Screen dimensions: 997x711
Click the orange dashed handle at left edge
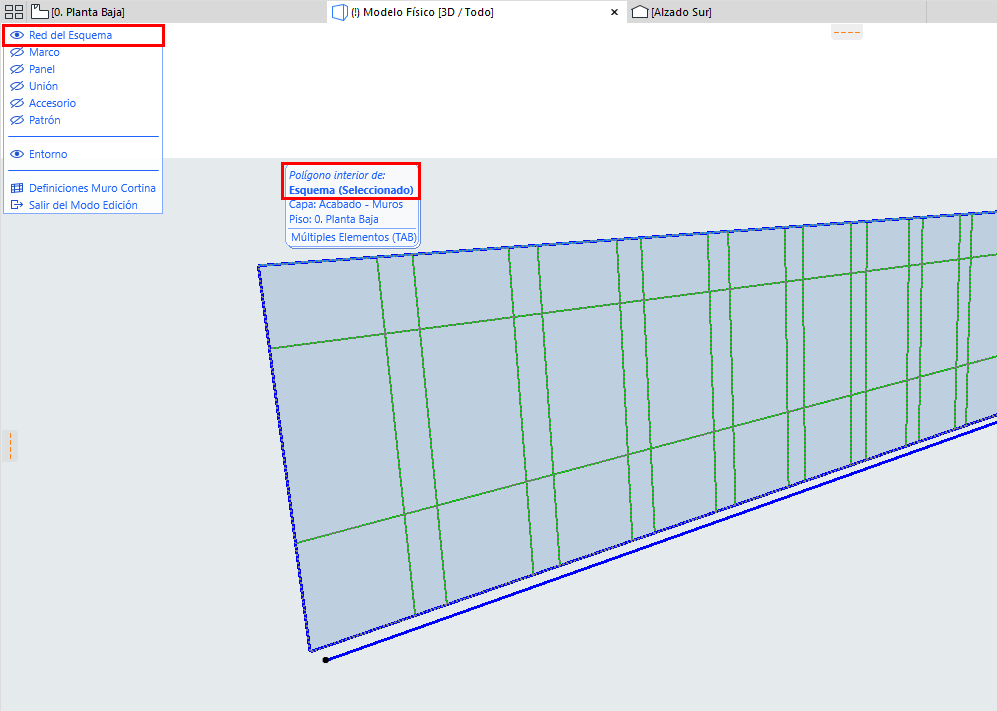point(10,446)
